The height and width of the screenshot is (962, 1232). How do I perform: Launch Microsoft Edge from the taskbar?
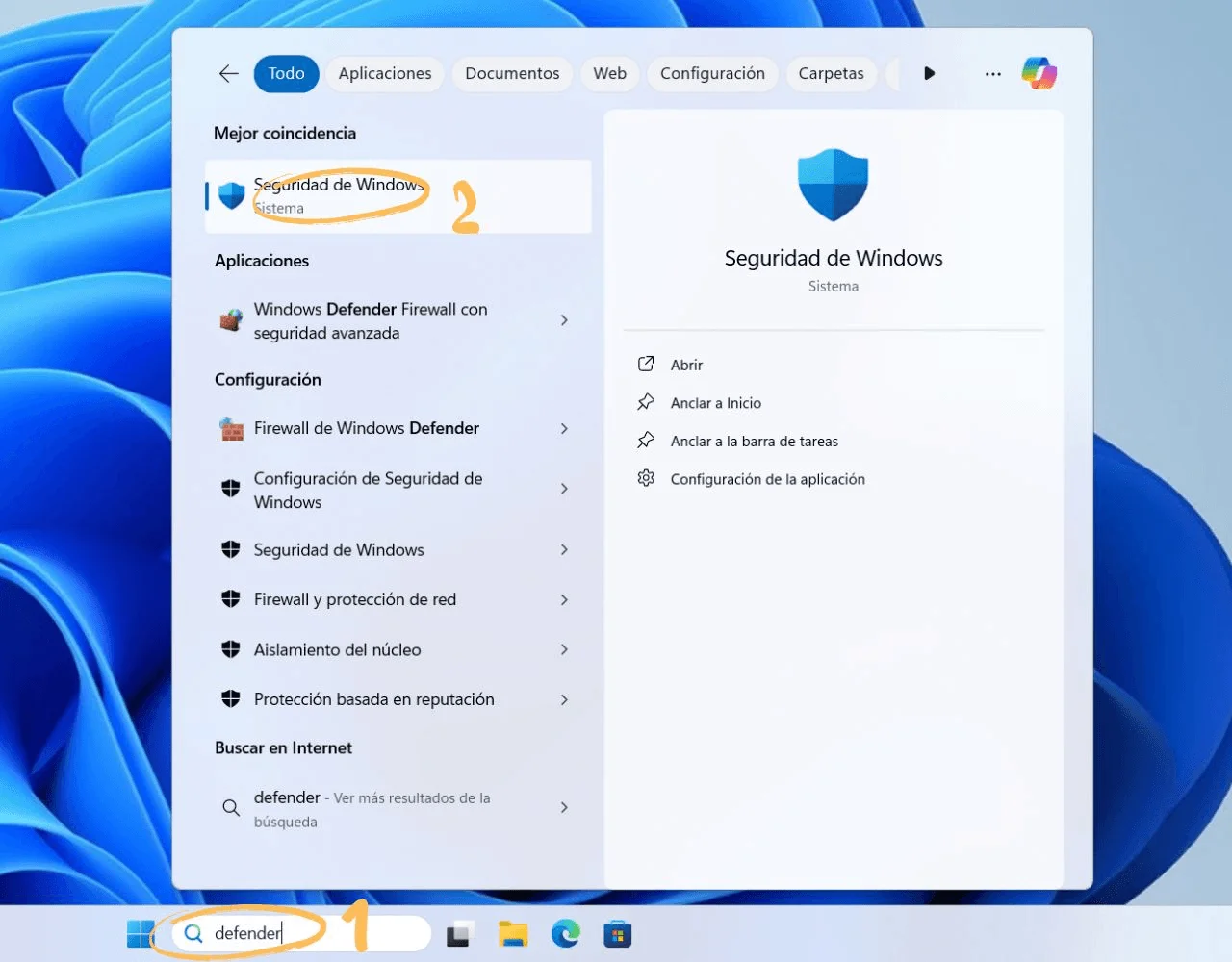[565, 933]
